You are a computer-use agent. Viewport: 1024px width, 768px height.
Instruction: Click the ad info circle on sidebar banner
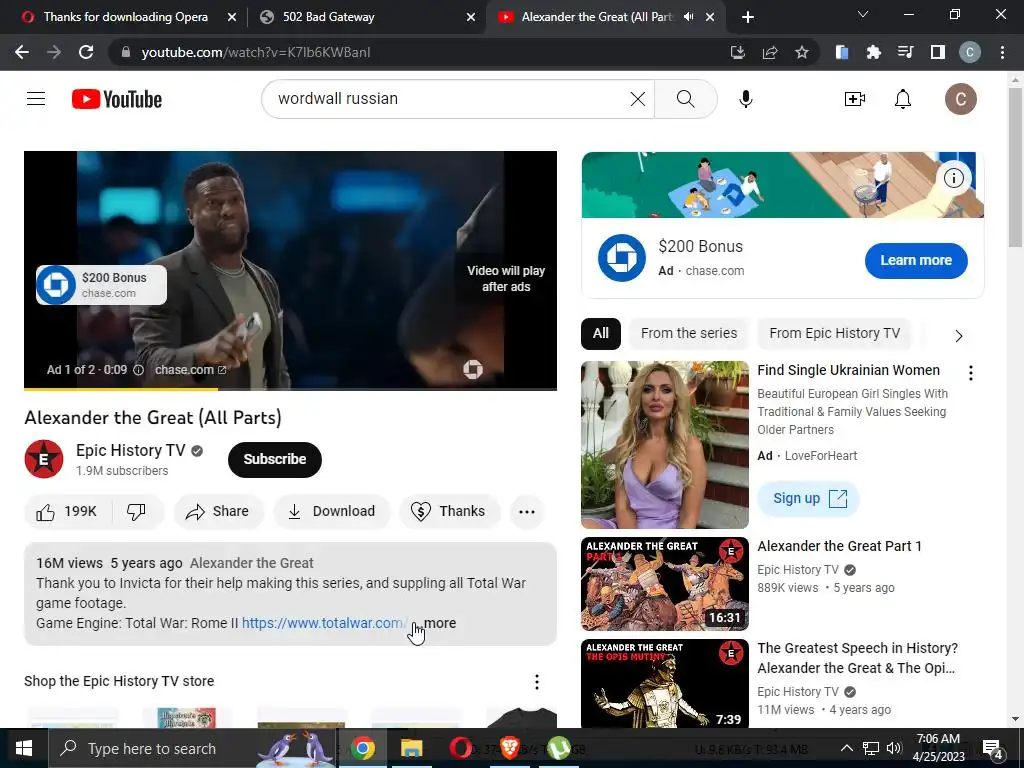click(953, 178)
